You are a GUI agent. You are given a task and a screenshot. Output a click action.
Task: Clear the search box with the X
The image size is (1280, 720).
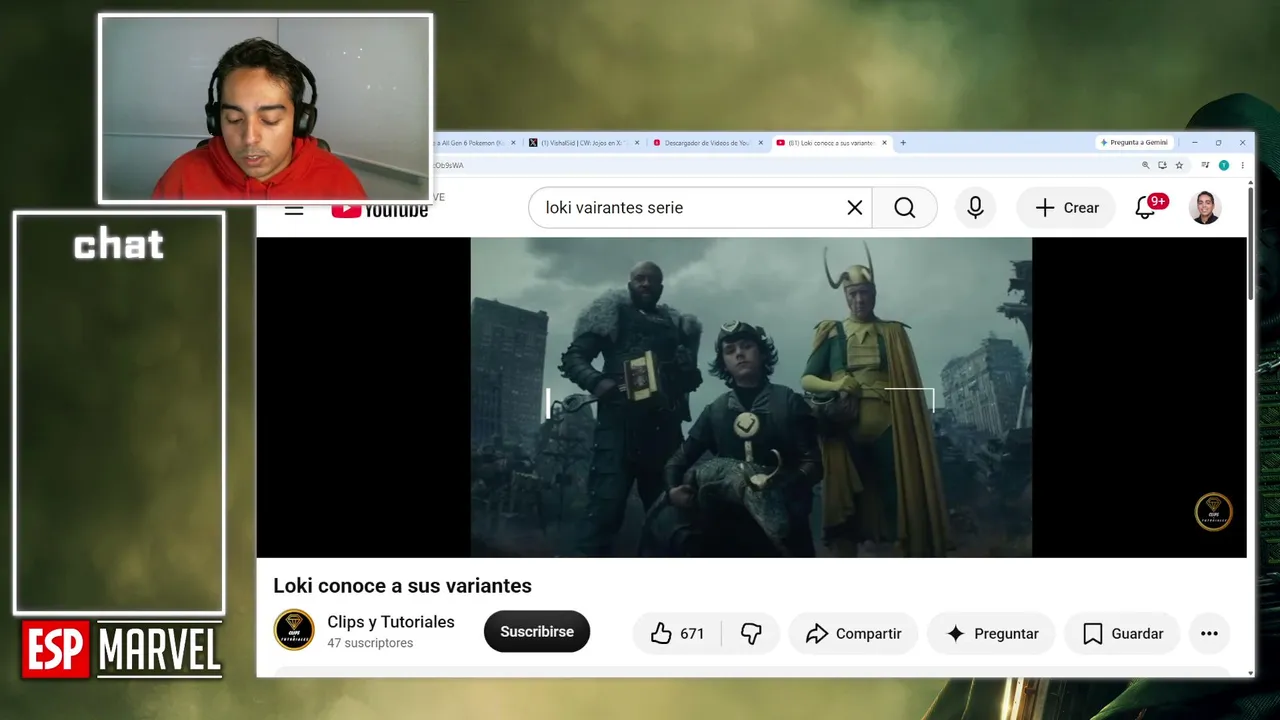[855, 208]
